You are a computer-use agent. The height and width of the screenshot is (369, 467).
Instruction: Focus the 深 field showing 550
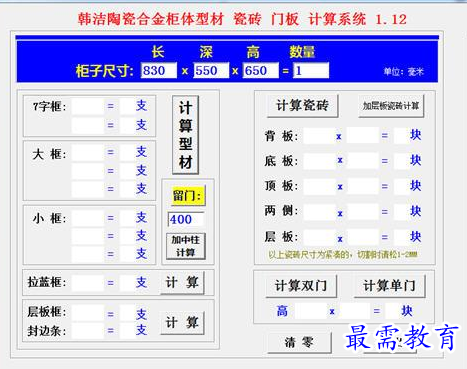[211, 71]
